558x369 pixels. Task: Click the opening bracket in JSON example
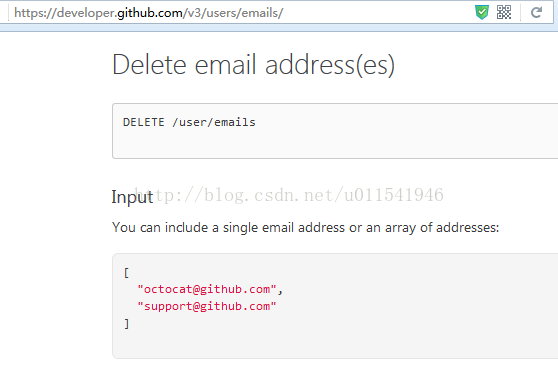[x=126, y=273]
